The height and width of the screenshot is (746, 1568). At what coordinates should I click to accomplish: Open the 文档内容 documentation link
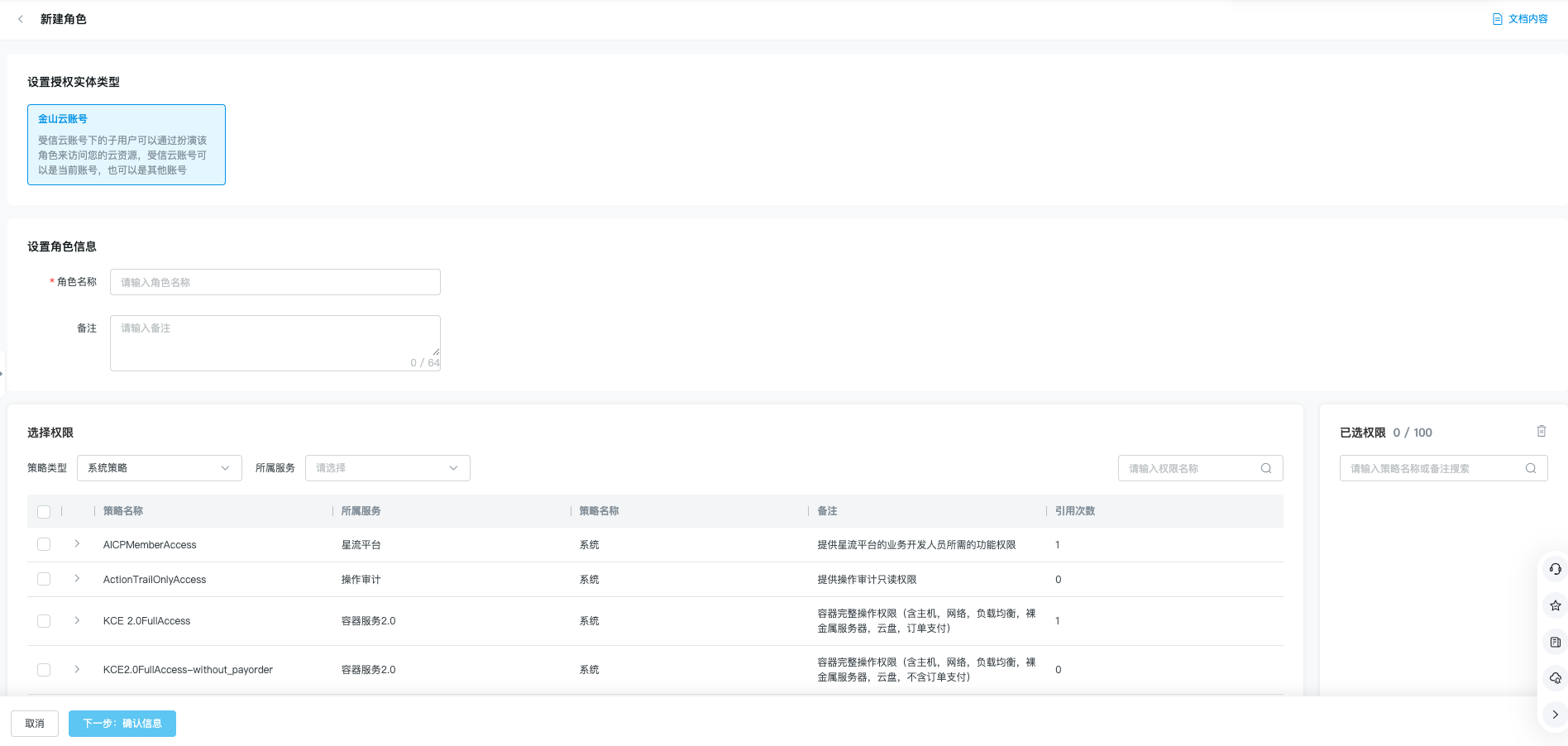(x=1520, y=19)
